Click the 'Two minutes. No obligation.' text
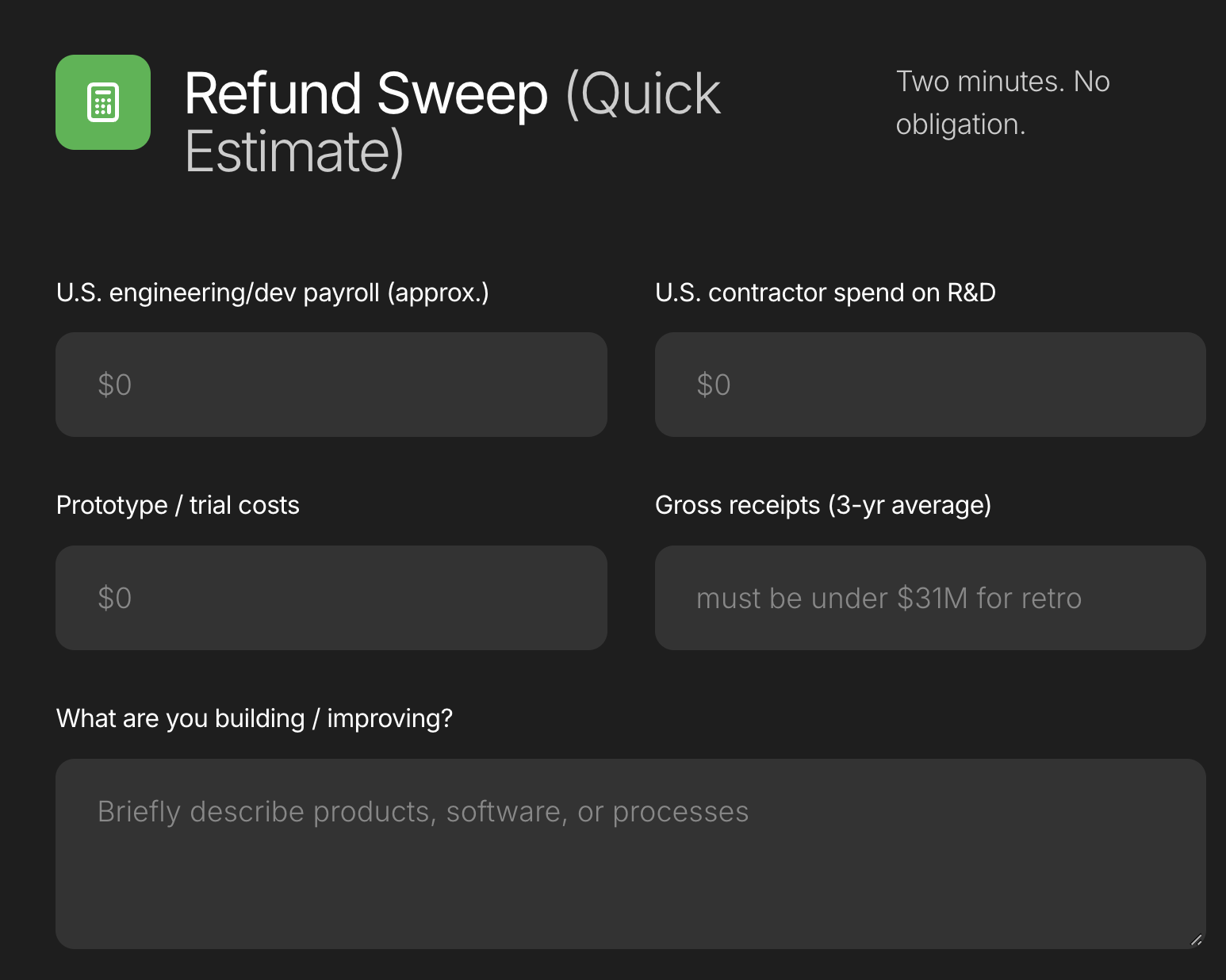 (1002, 102)
